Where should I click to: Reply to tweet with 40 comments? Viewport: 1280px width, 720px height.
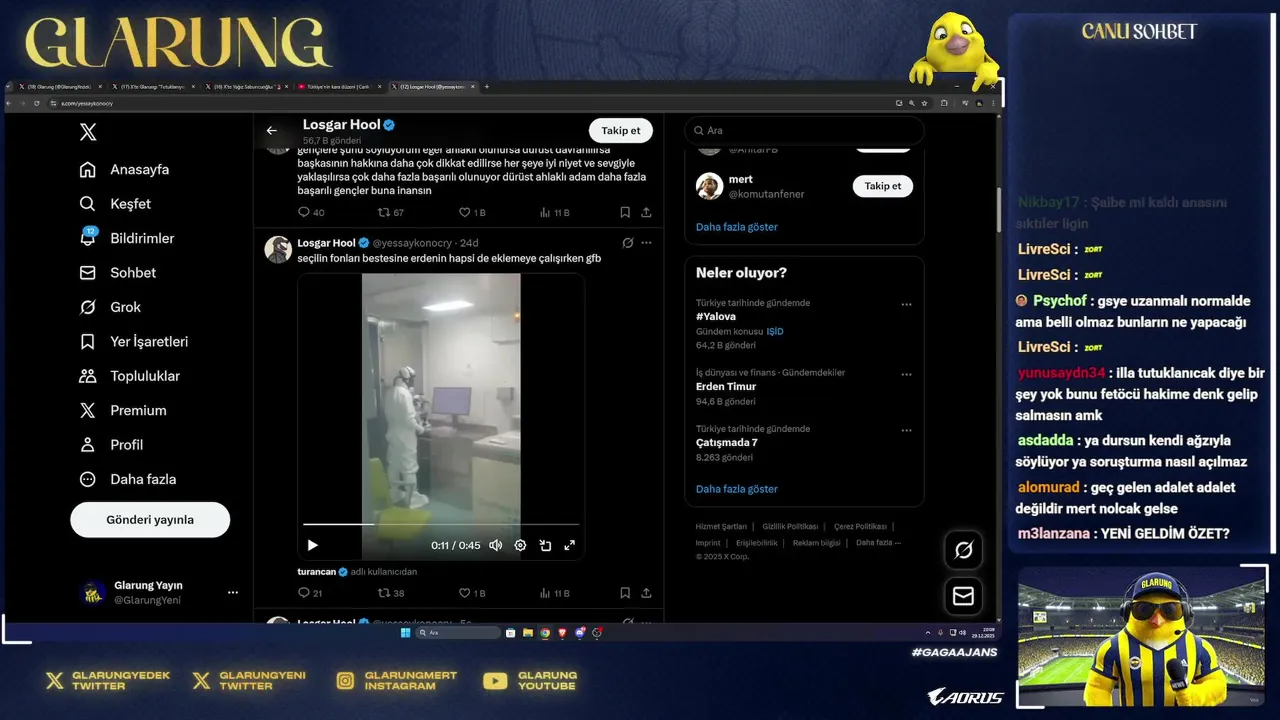point(311,213)
